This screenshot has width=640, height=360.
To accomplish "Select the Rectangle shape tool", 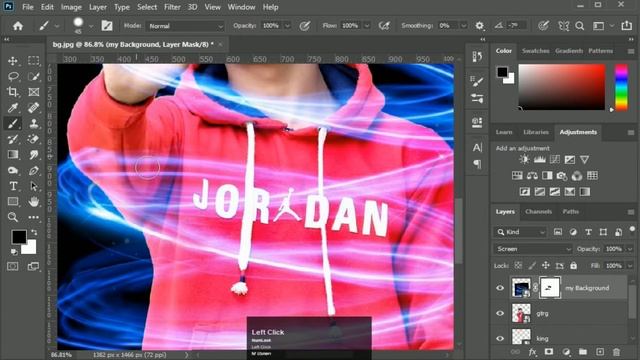I will click(13, 201).
